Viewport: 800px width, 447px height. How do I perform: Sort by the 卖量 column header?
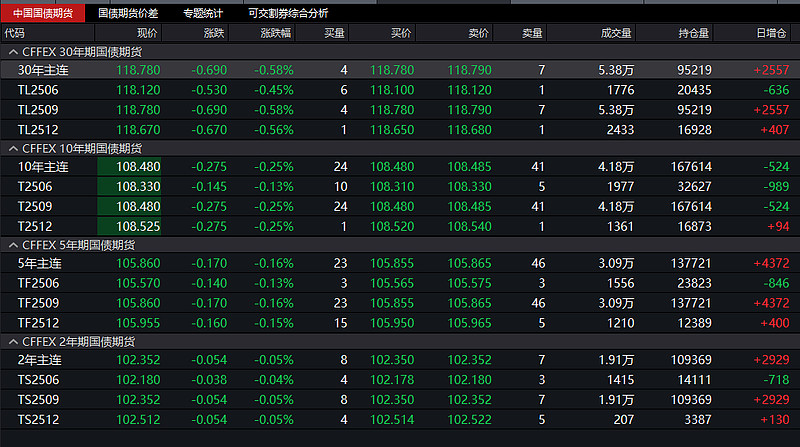520,33
